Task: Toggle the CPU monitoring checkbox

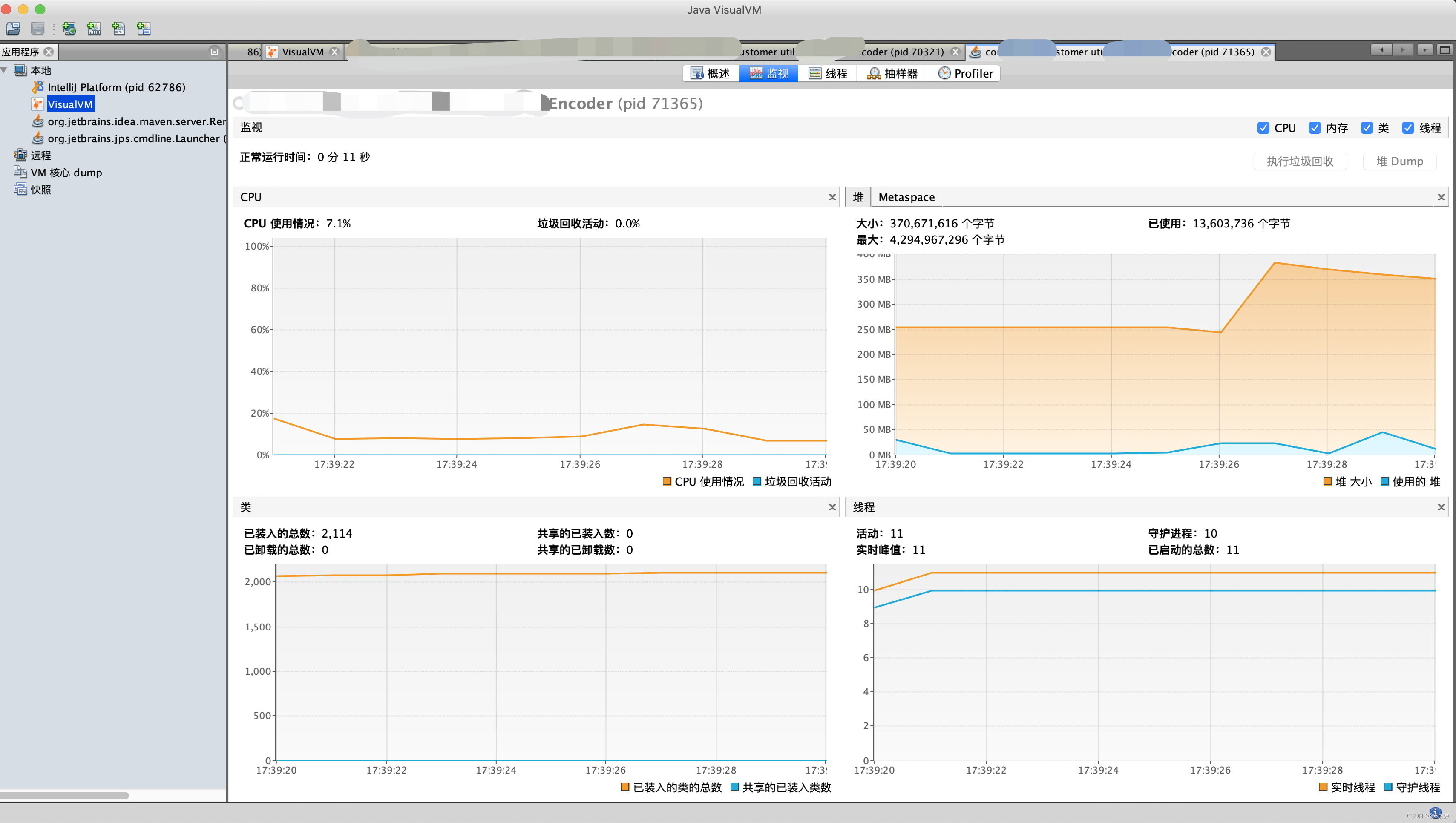Action: point(1263,127)
